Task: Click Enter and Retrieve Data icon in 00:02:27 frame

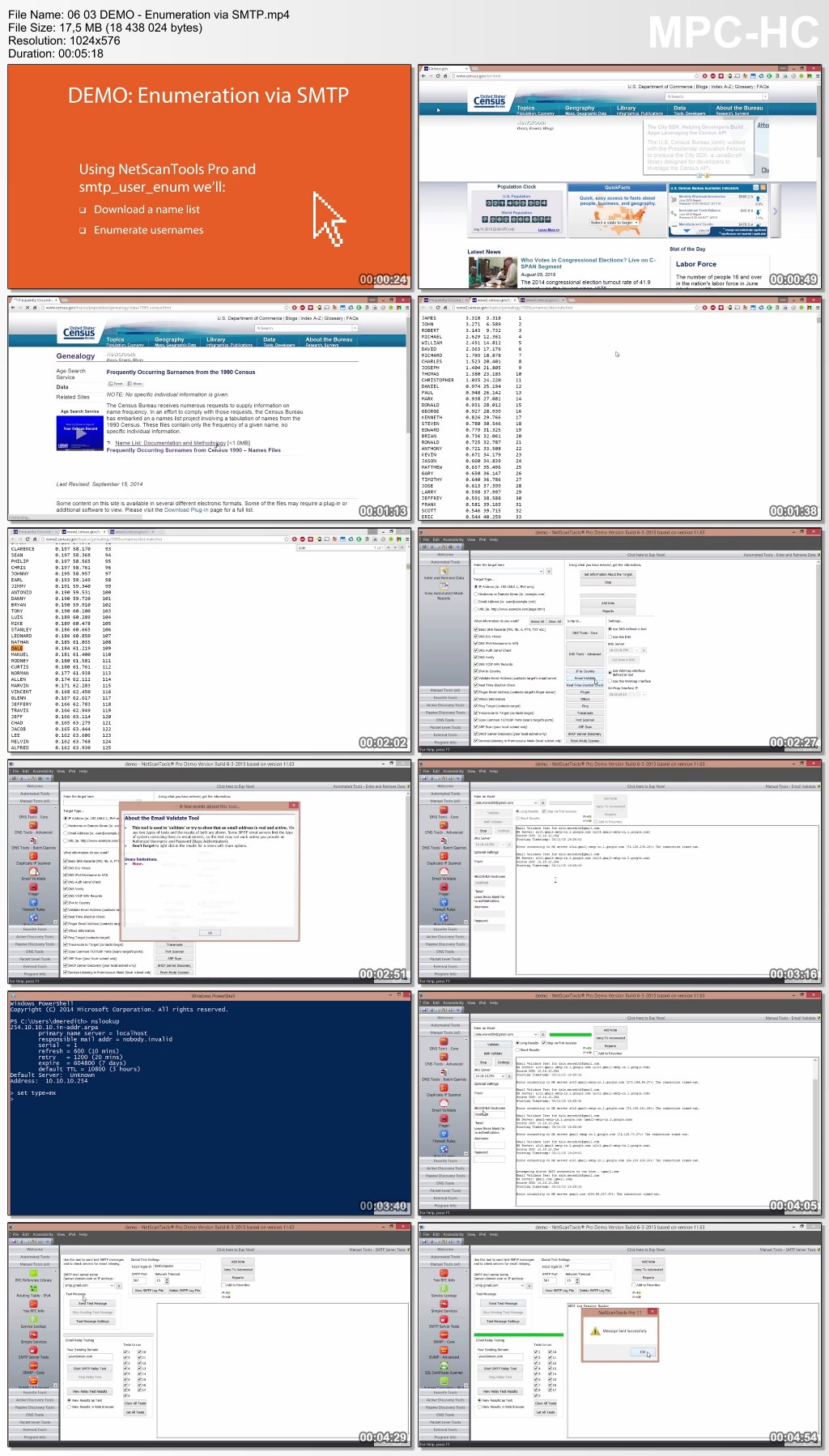Action: coord(444,572)
